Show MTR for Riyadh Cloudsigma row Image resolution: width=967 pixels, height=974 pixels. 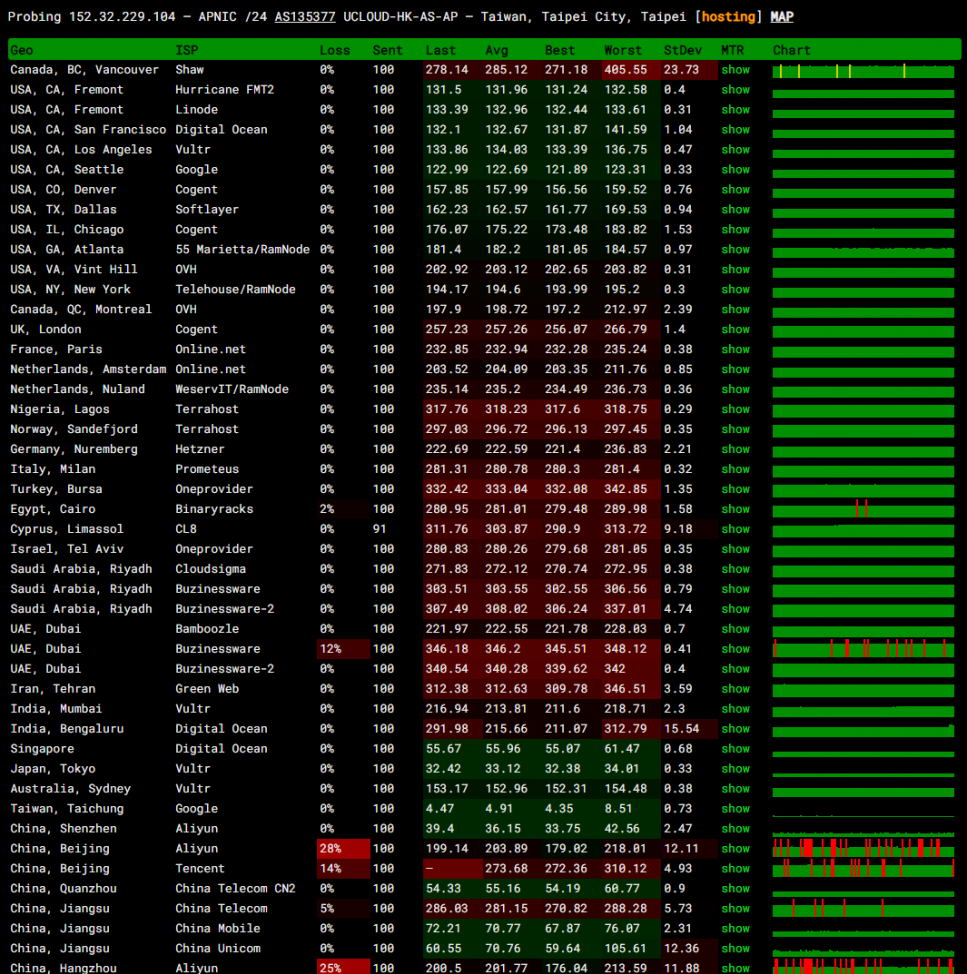tap(735, 568)
